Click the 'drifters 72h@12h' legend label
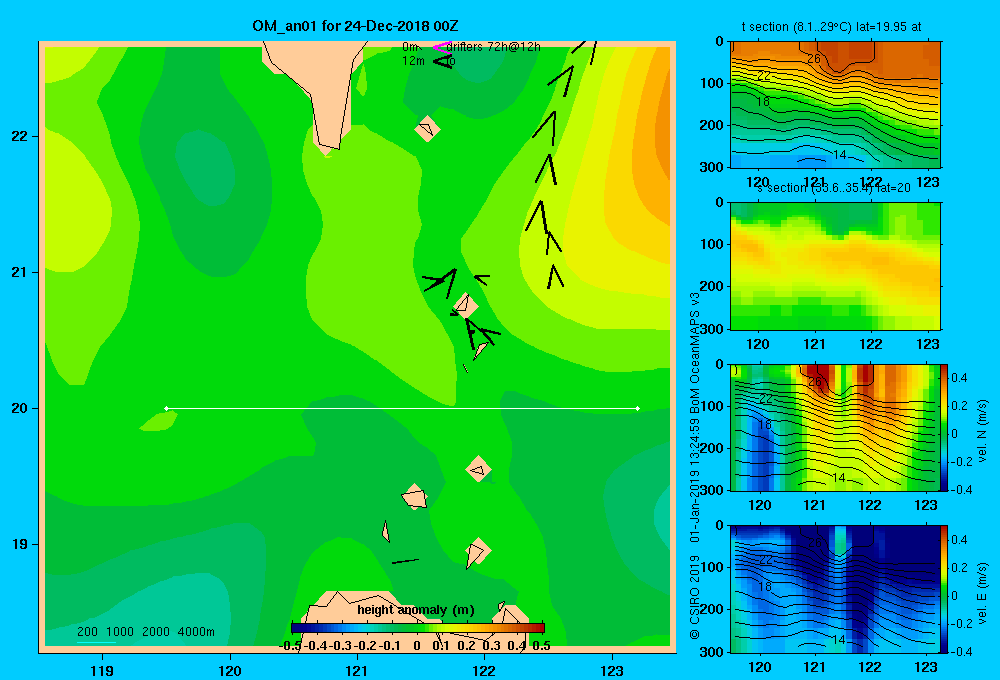This screenshot has height=680, width=1000. (x=494, y=47)
